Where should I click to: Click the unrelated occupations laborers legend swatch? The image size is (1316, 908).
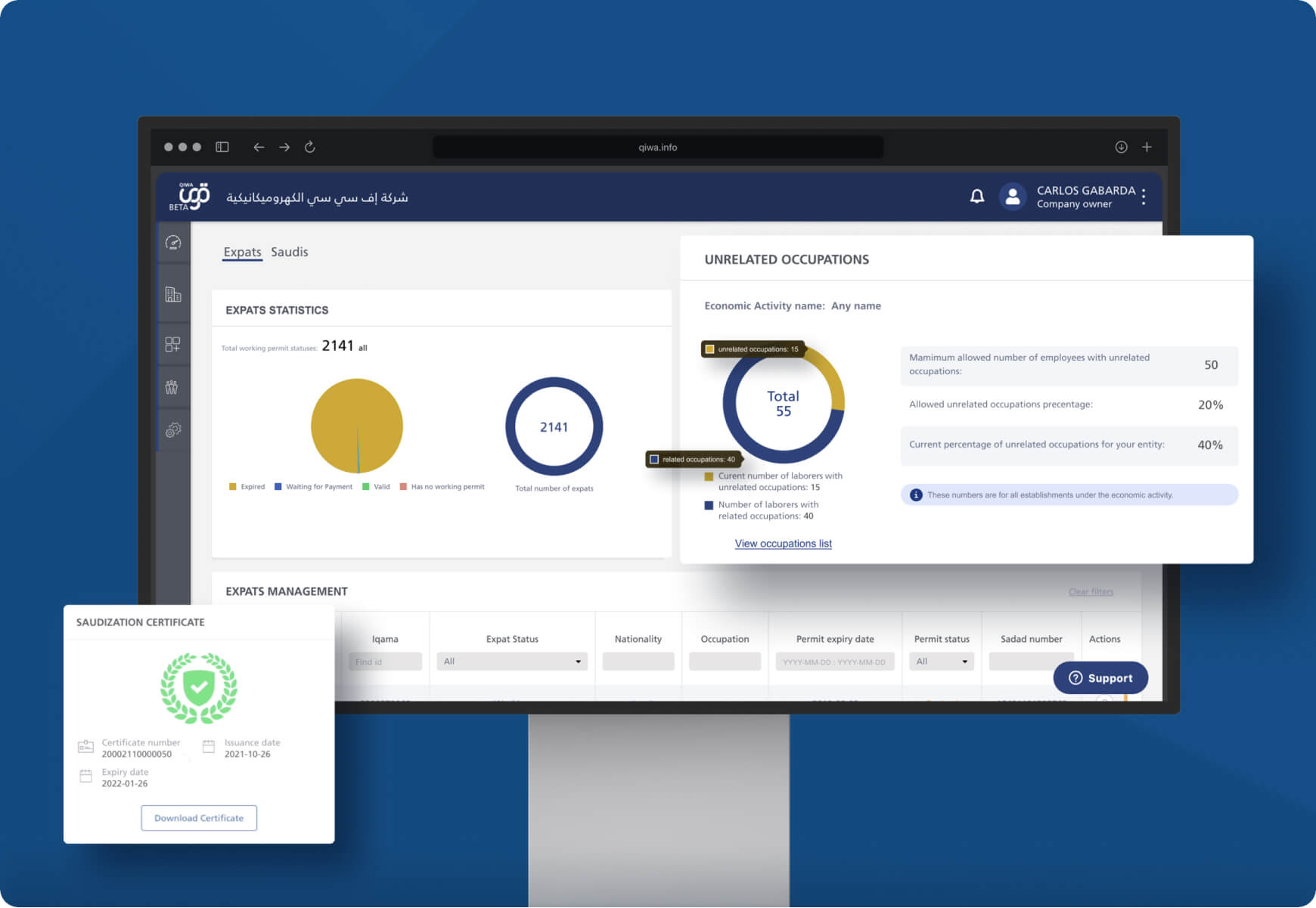(x=709, y=476)
